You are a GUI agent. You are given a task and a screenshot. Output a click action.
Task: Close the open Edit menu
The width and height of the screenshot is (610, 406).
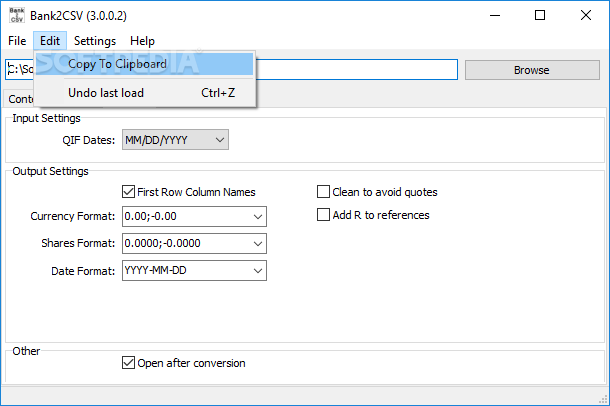tap(50, 41)
